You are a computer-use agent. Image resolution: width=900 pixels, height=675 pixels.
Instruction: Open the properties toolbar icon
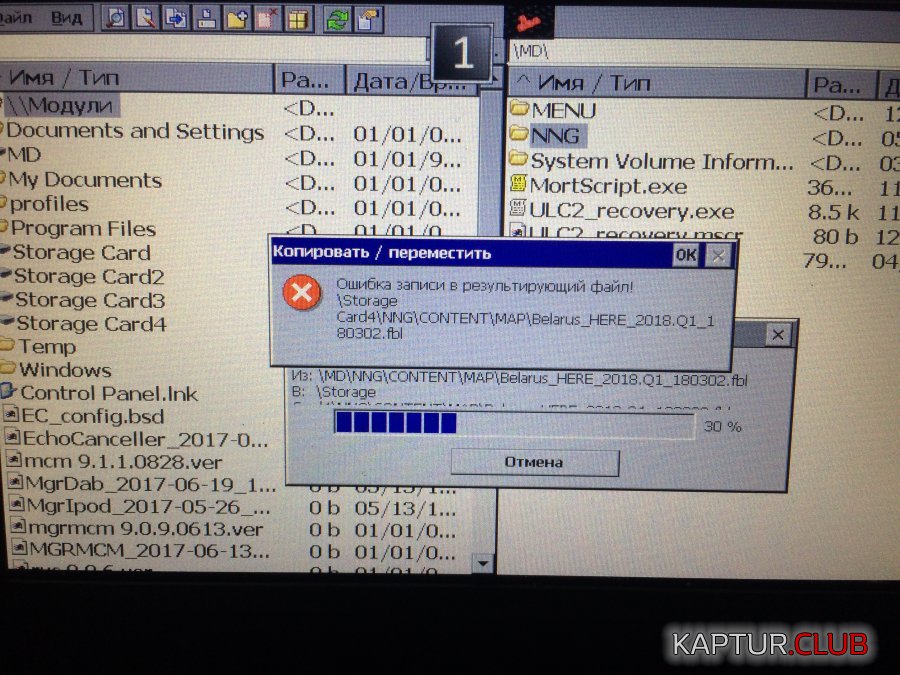[369, 17]
